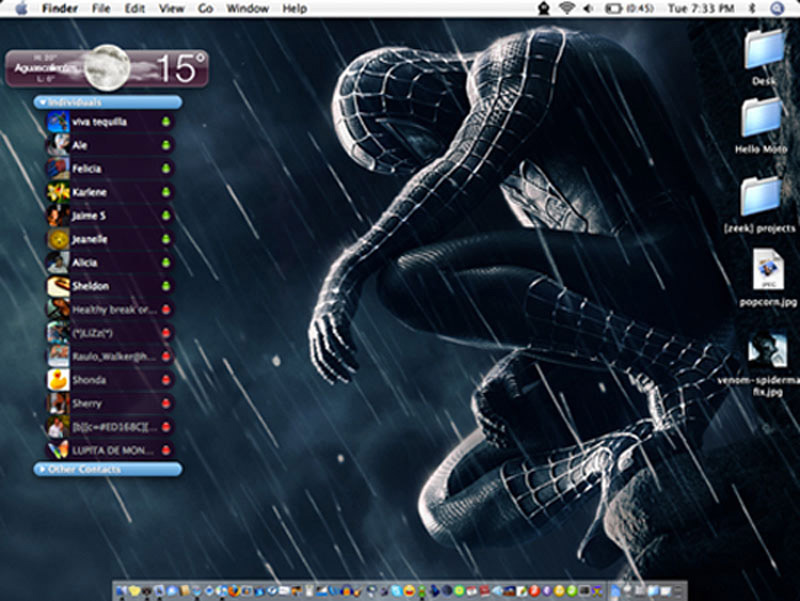Open the View menu

click(x=171, y=9)
